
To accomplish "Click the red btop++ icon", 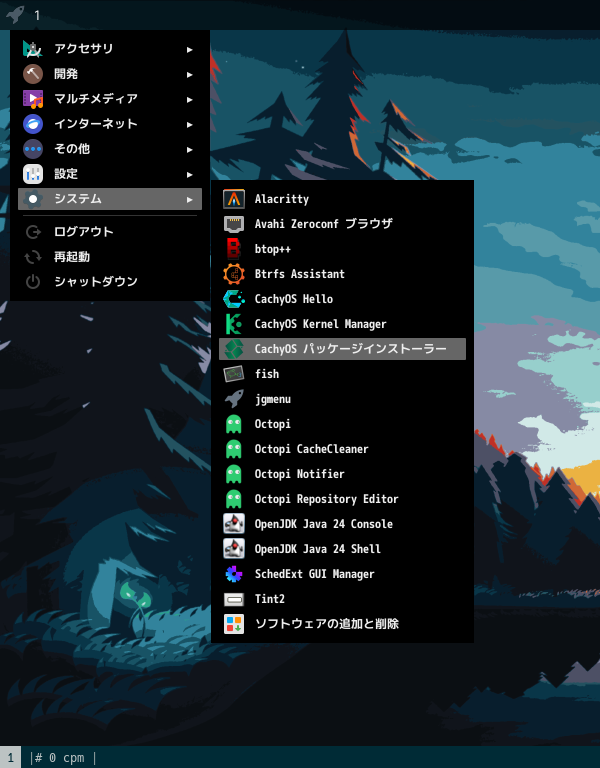I will tap(234, 249).
